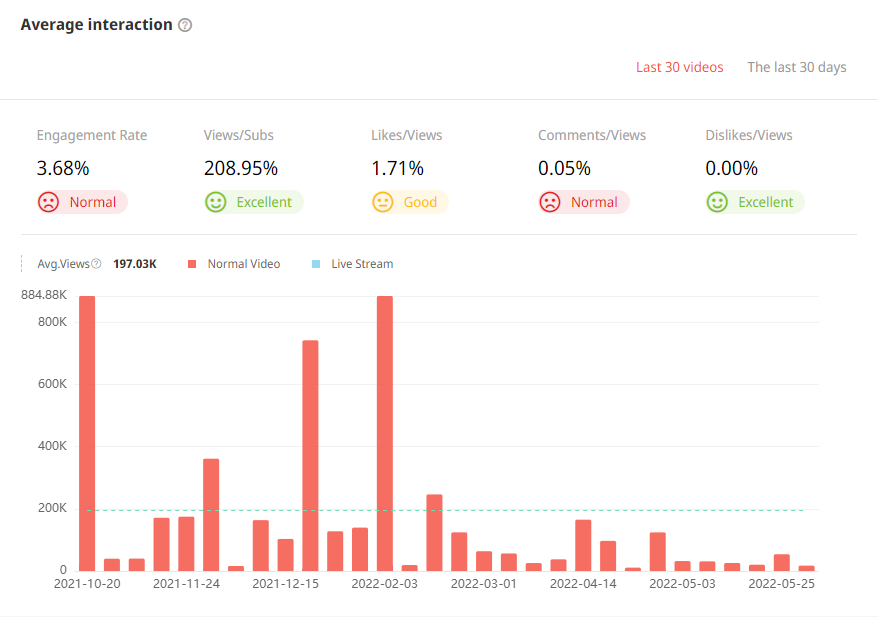Click the Good badge under Likes/Views
Screen dimensions: 878x617
(x=420, y=202)
